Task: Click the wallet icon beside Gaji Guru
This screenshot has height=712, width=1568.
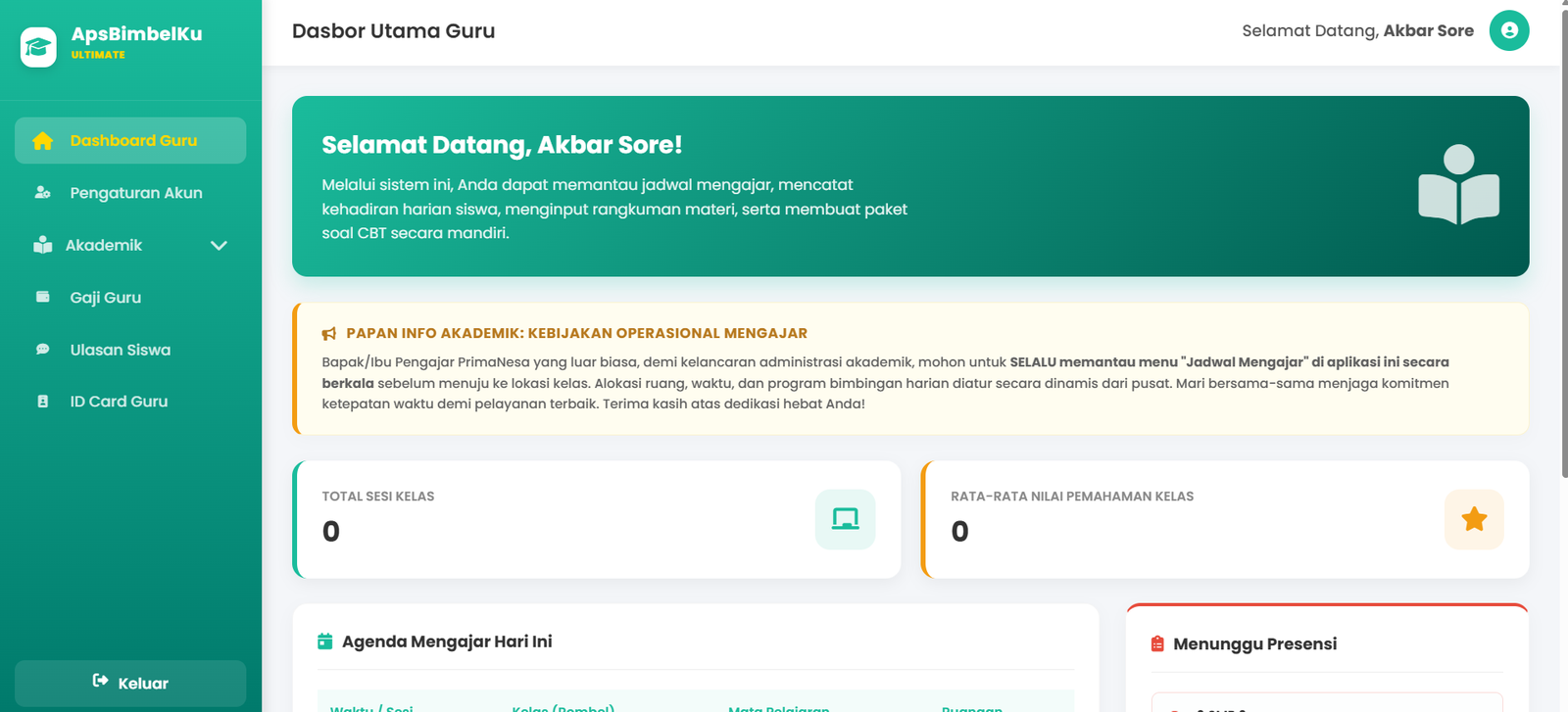Action: point(42,297)
